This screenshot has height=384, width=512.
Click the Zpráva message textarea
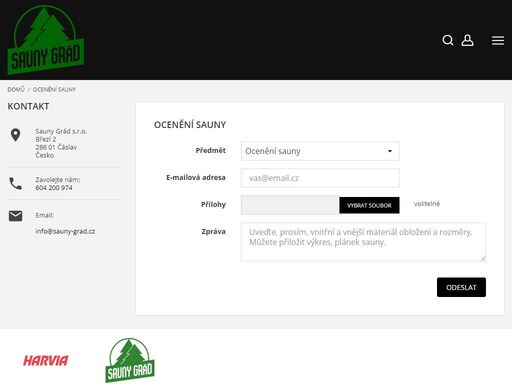[x=363, y=242]
